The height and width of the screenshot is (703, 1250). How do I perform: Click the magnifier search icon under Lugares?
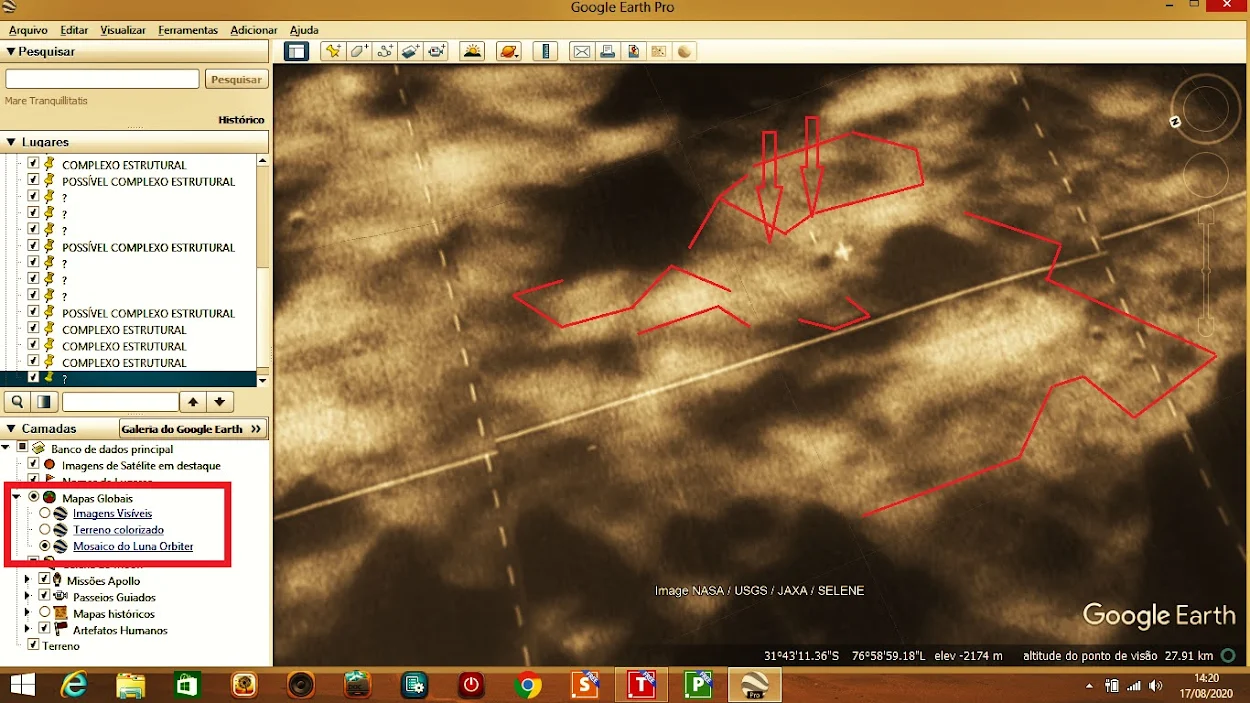pos(17,402)
